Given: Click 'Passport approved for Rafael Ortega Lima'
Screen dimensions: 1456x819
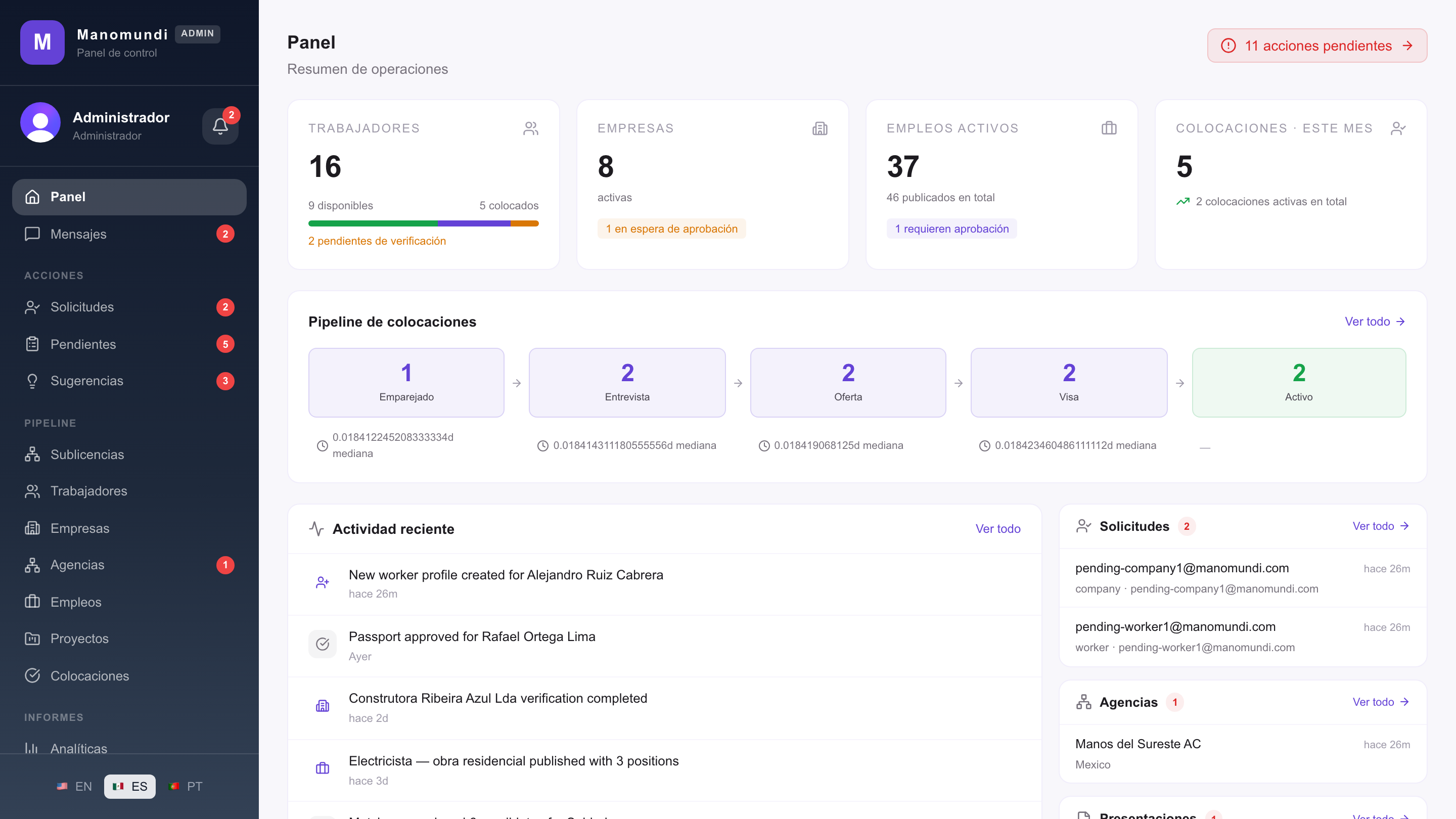Looking at the screenshot, I should pos(472,636).
